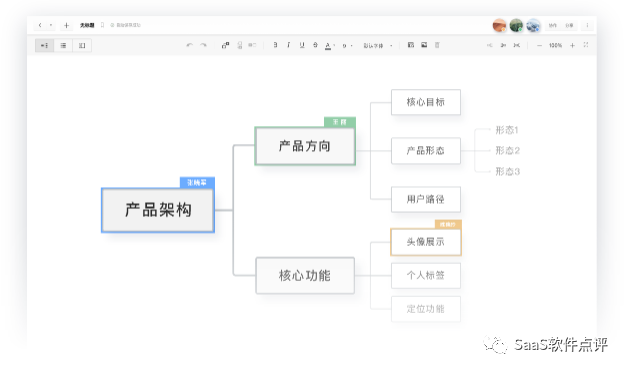Click the insert note icon in toolbar
This screenshot has width=627, height=371.
click(x=411, y=45)
